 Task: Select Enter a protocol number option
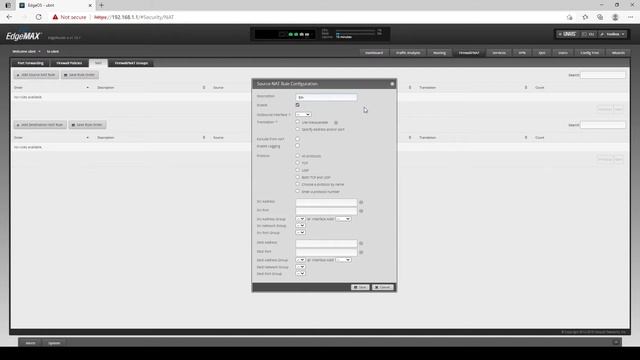[298, 191]
